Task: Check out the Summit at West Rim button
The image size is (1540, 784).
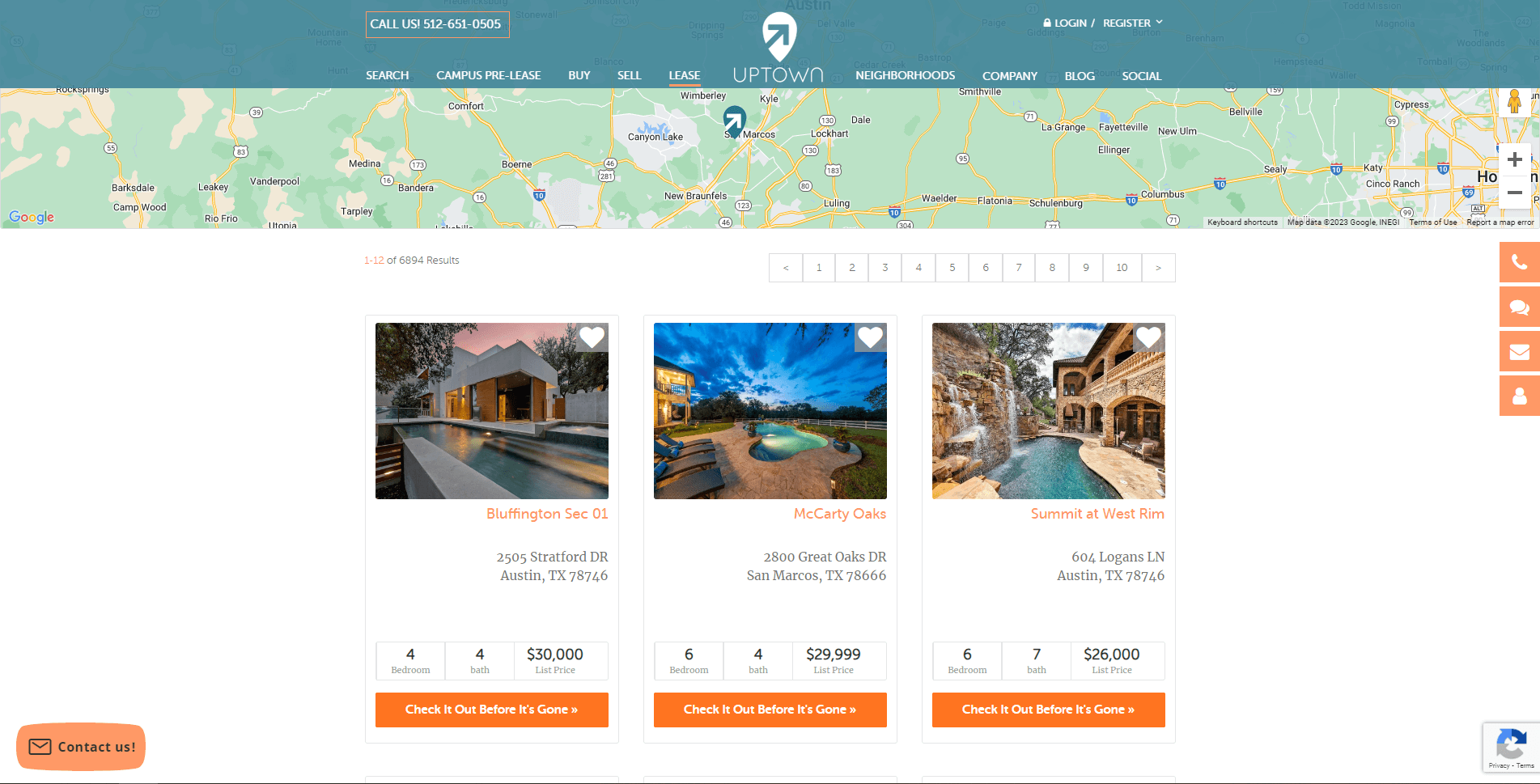Action: coord(1049,710)
